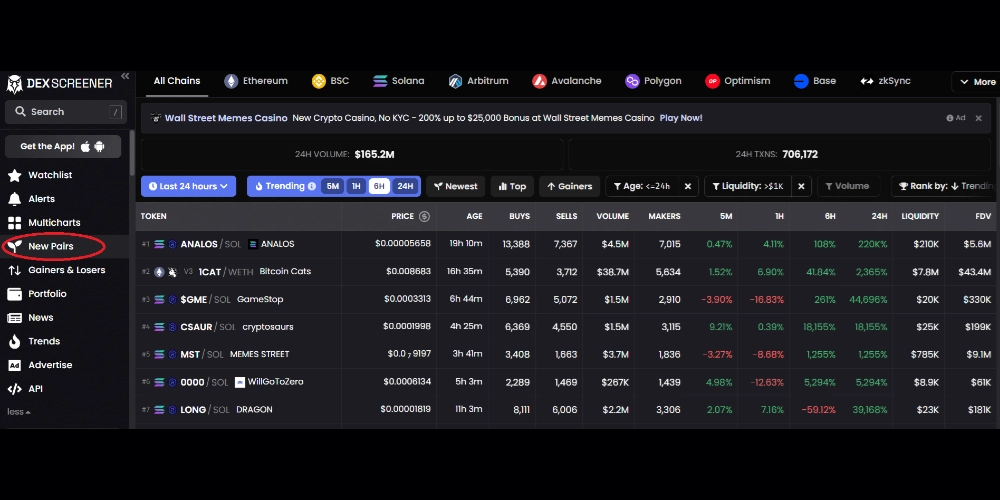Screen dimensions: 1000x500
Task: Collapse the sidebar list with 'less'
Action: click(18, 412)
